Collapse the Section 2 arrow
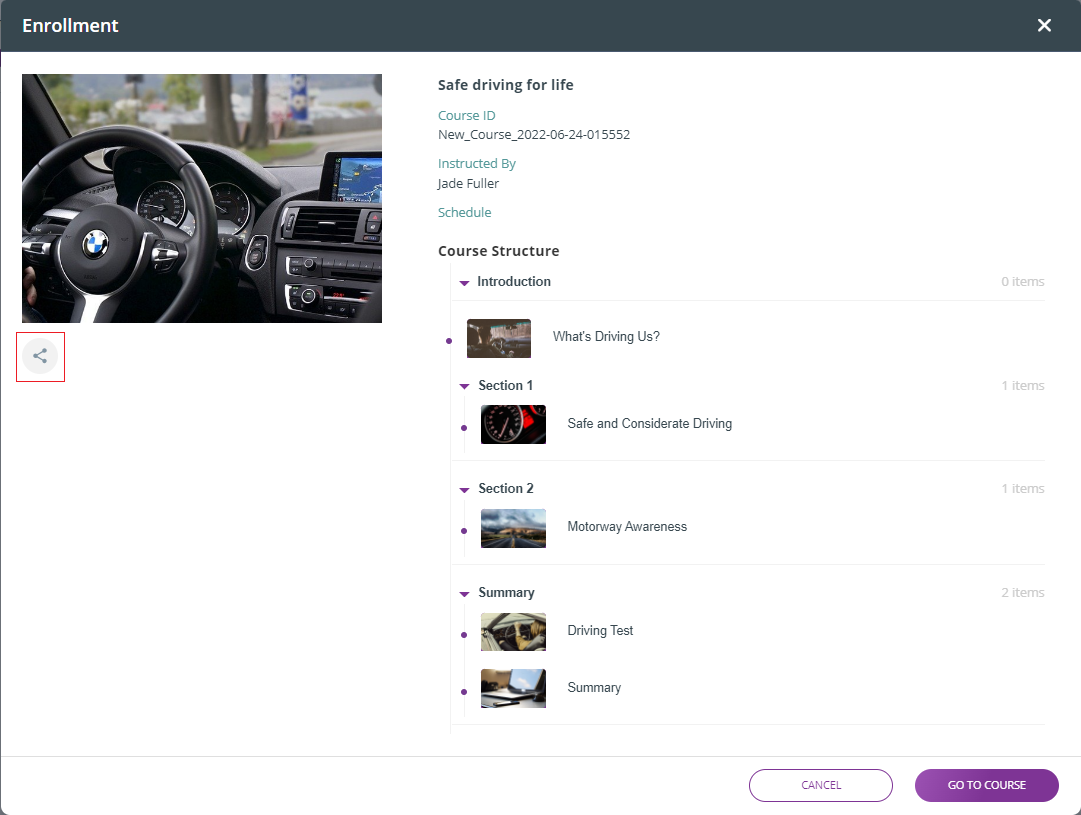The width and height of the screenshot is (1081, 815). (x=464, y=490)
